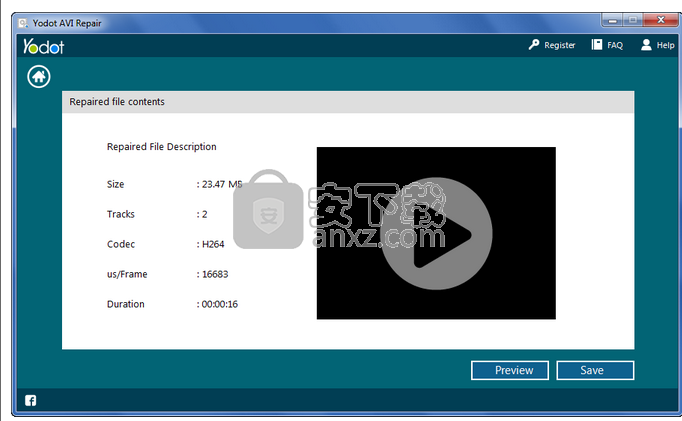Play the repaired video preview
Screen dimensions: 682x421
(436, 234)
